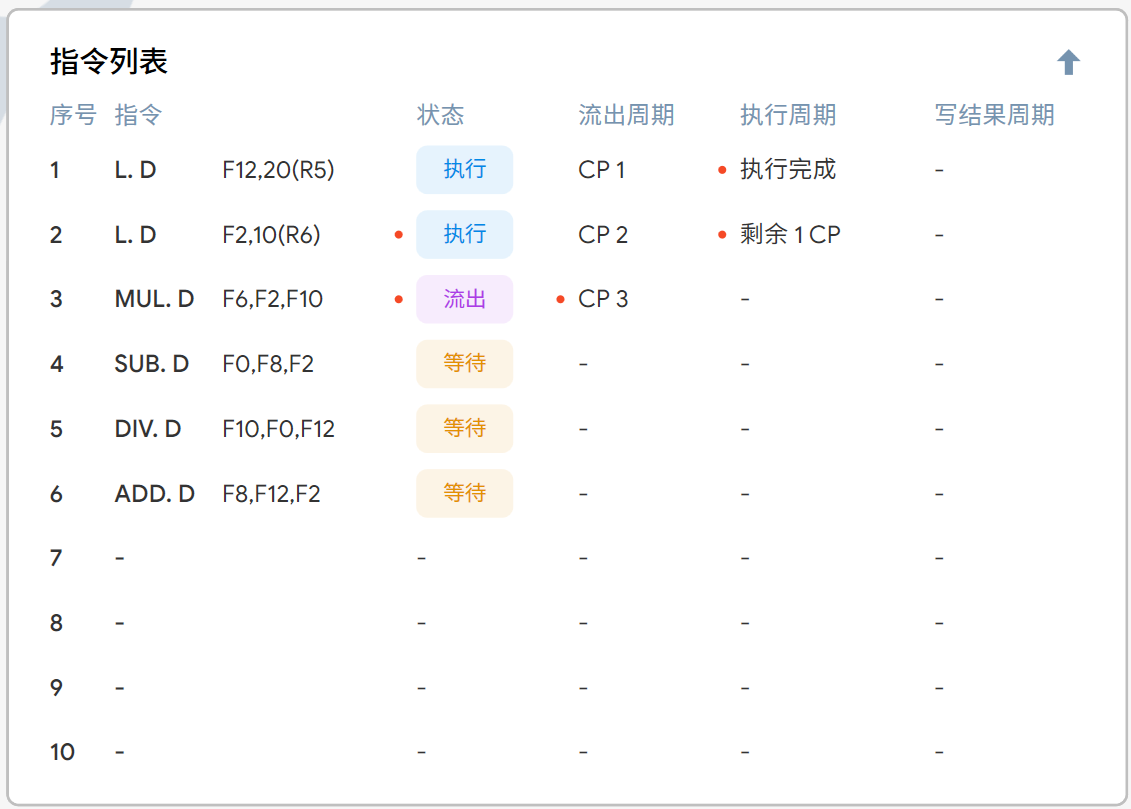The image size is (1131, 809).
Task: Expand the 写结果周期 column header
Action: (x=995, y=116)
